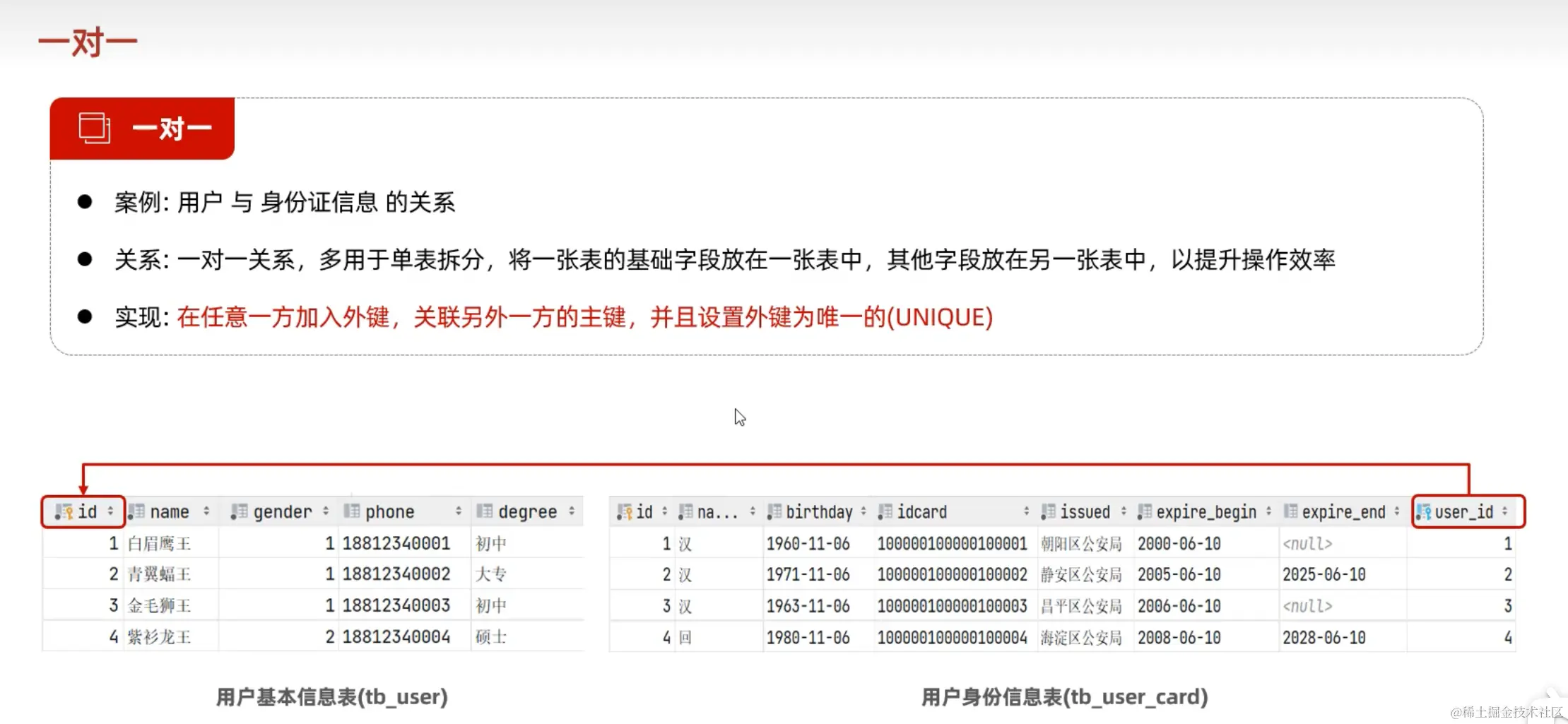Click caption 用户身份信息表(tb_user_card)

1064,697
